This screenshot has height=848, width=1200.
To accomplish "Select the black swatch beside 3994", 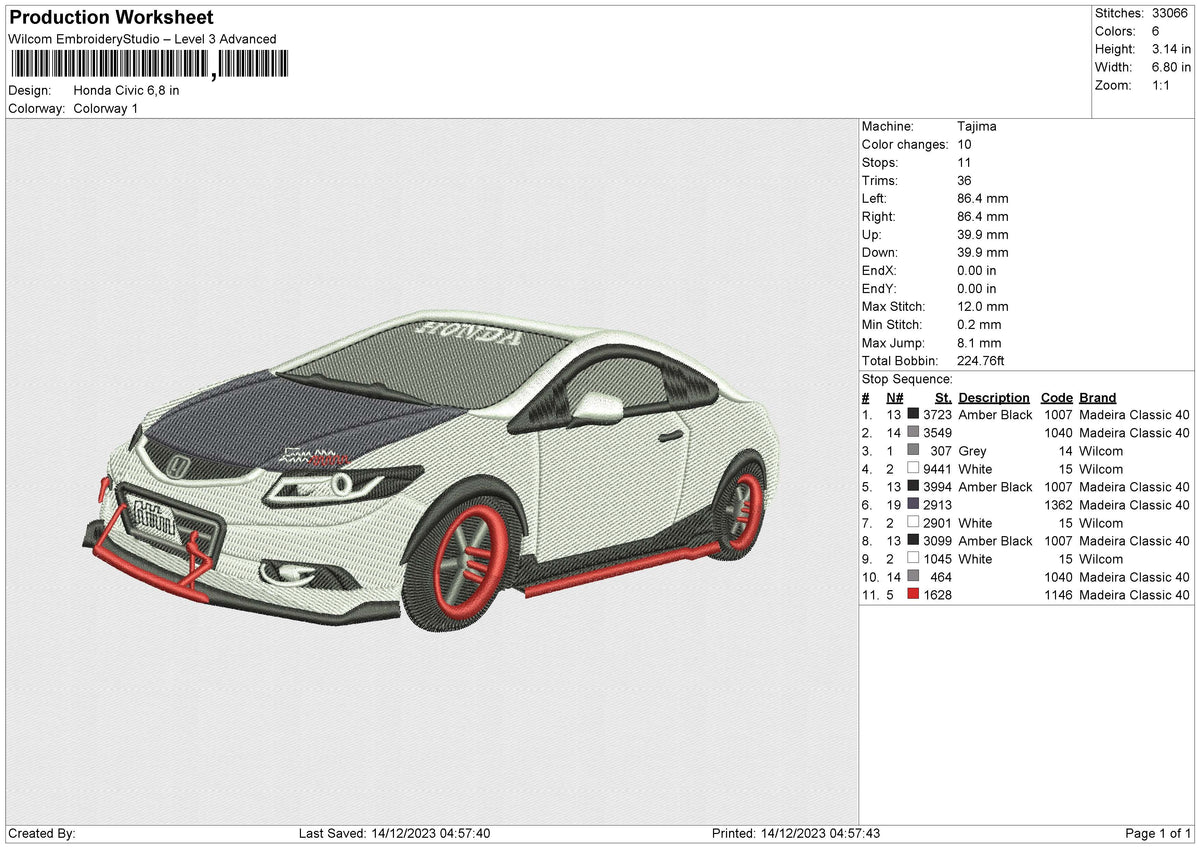I will coord(913,487).
